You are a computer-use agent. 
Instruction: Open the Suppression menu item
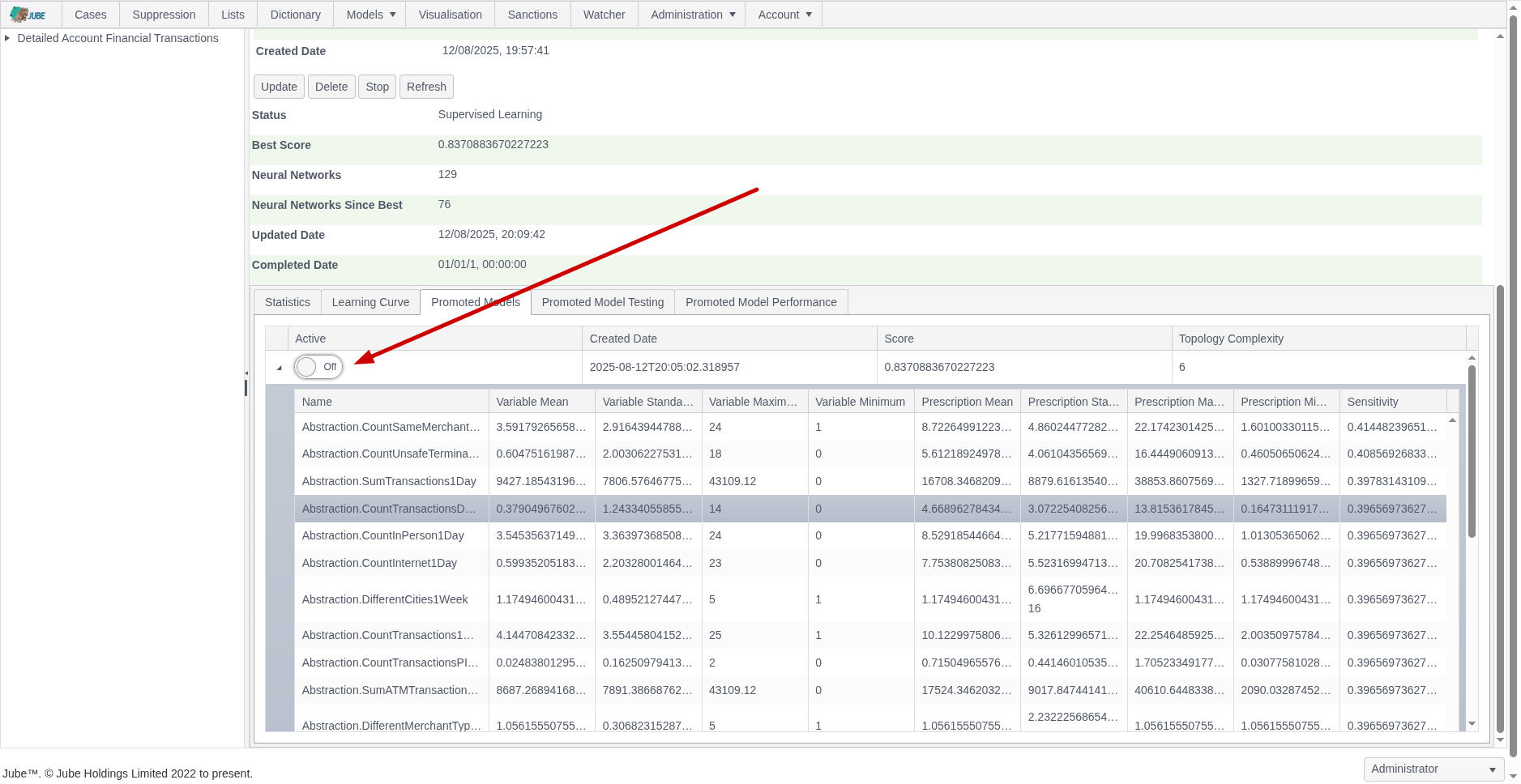click(164, 15)
